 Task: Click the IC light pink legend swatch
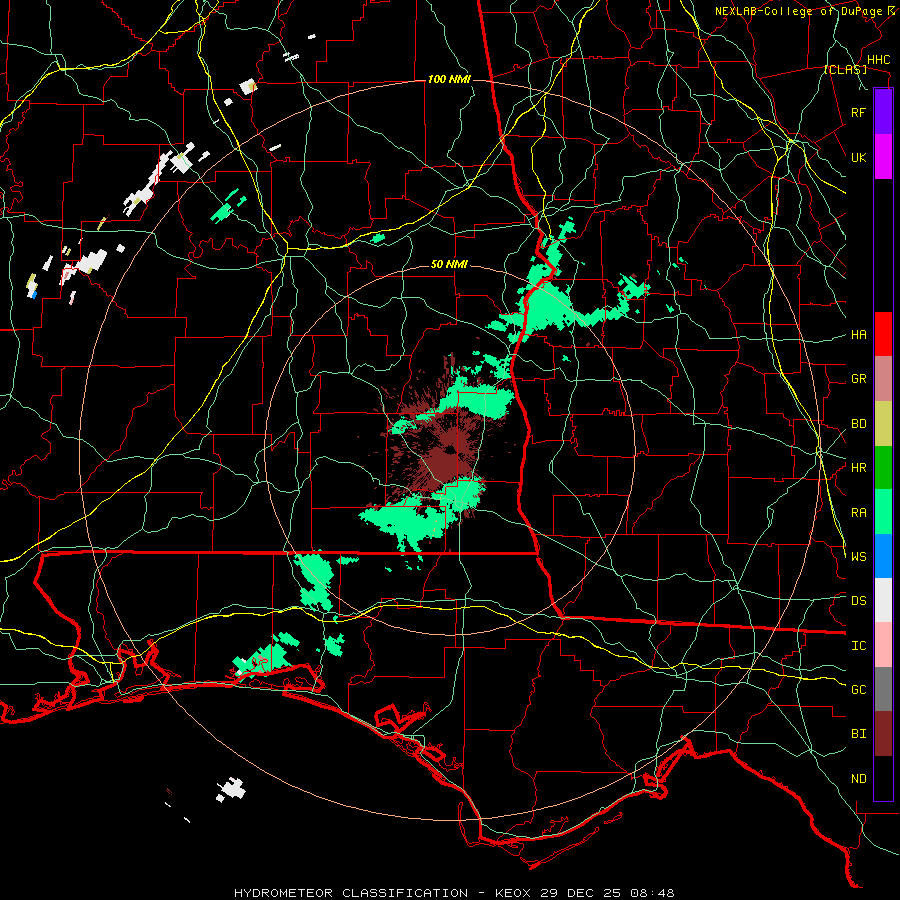click(x=883, y=645)
